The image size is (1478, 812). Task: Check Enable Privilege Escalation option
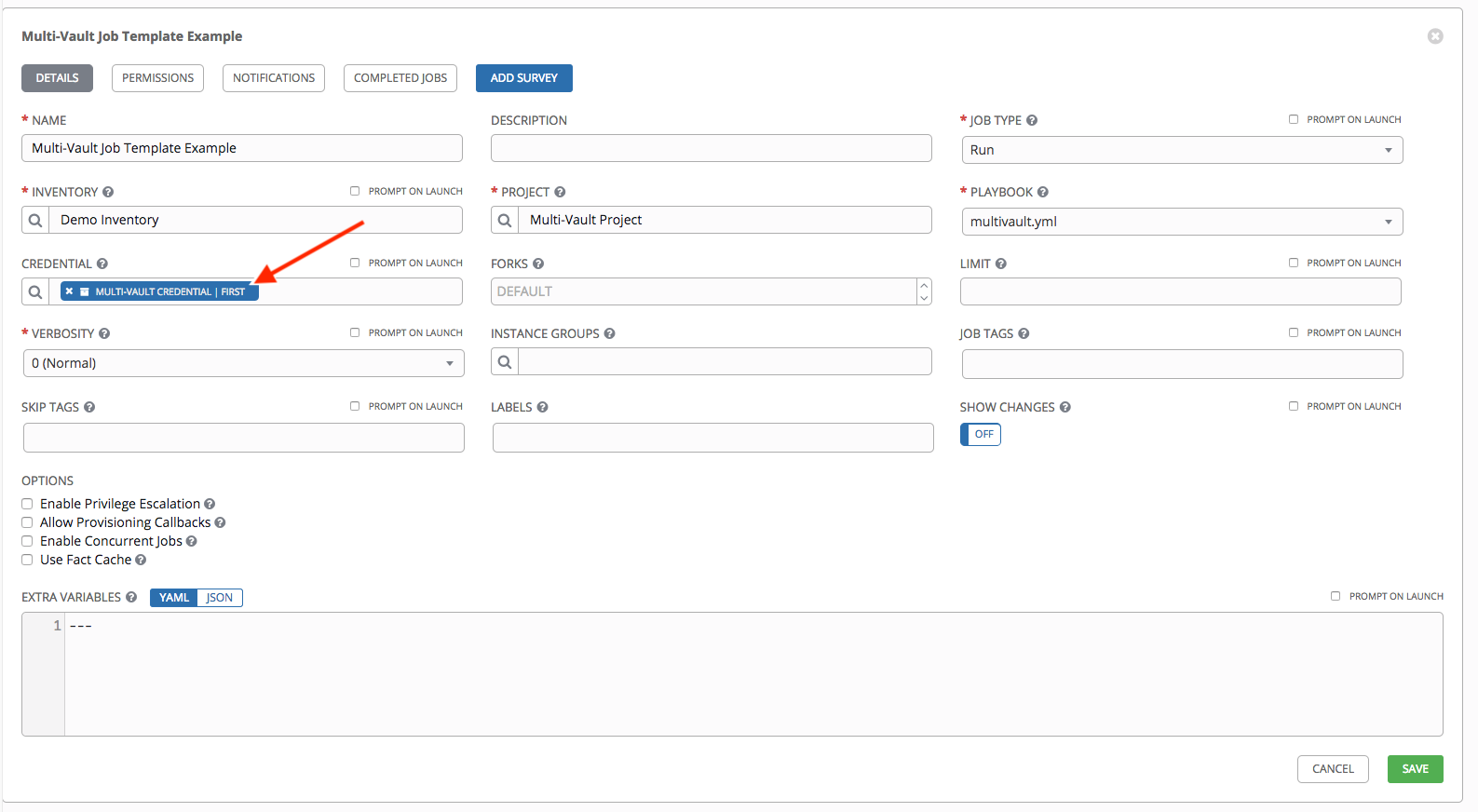[x=27, y=504]
